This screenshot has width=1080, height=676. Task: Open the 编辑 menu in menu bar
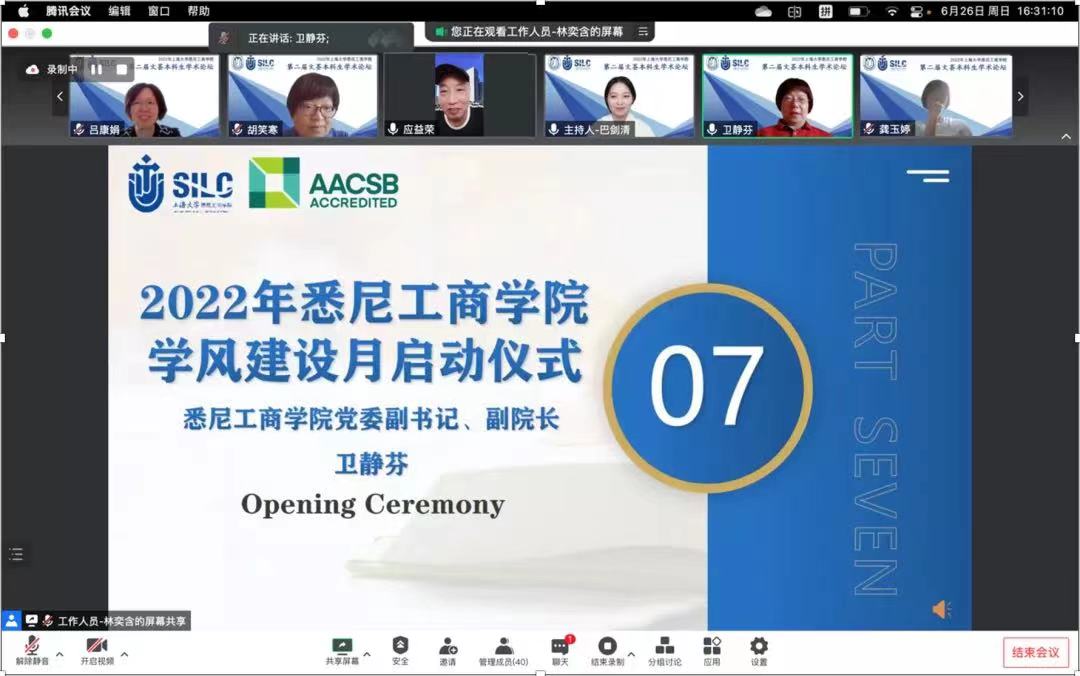click(119, 11)
